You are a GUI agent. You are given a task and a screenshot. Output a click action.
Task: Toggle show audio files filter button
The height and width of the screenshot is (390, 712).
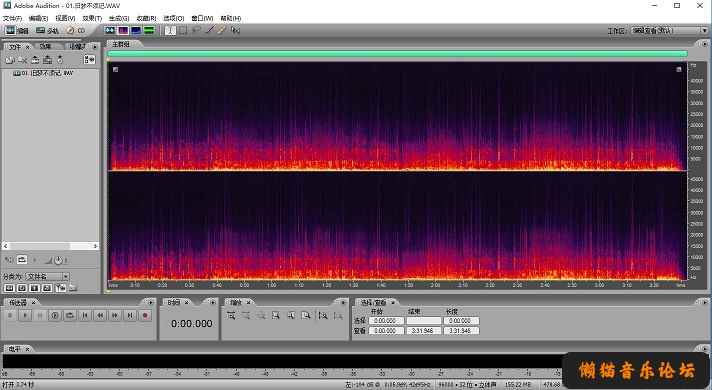[x=9, y=288]
